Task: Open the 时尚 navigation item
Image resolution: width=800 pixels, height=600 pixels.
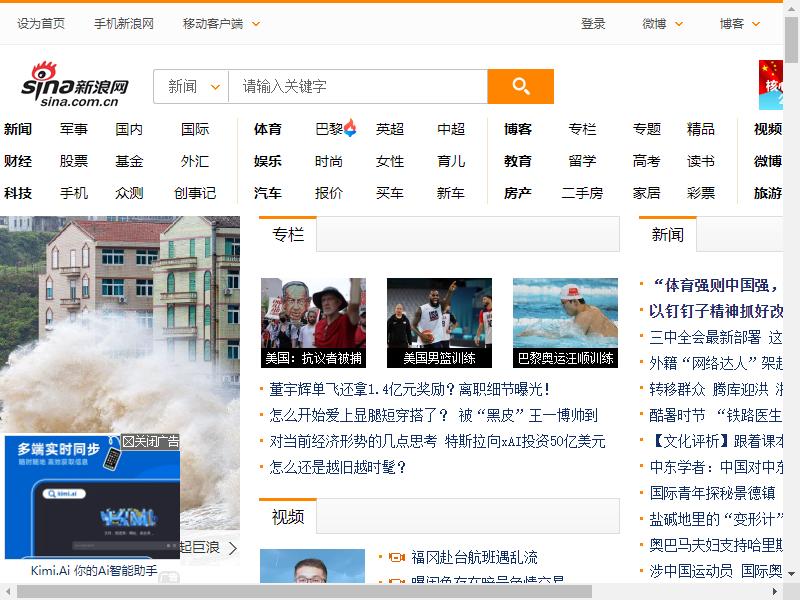Action: coord(329,161)
